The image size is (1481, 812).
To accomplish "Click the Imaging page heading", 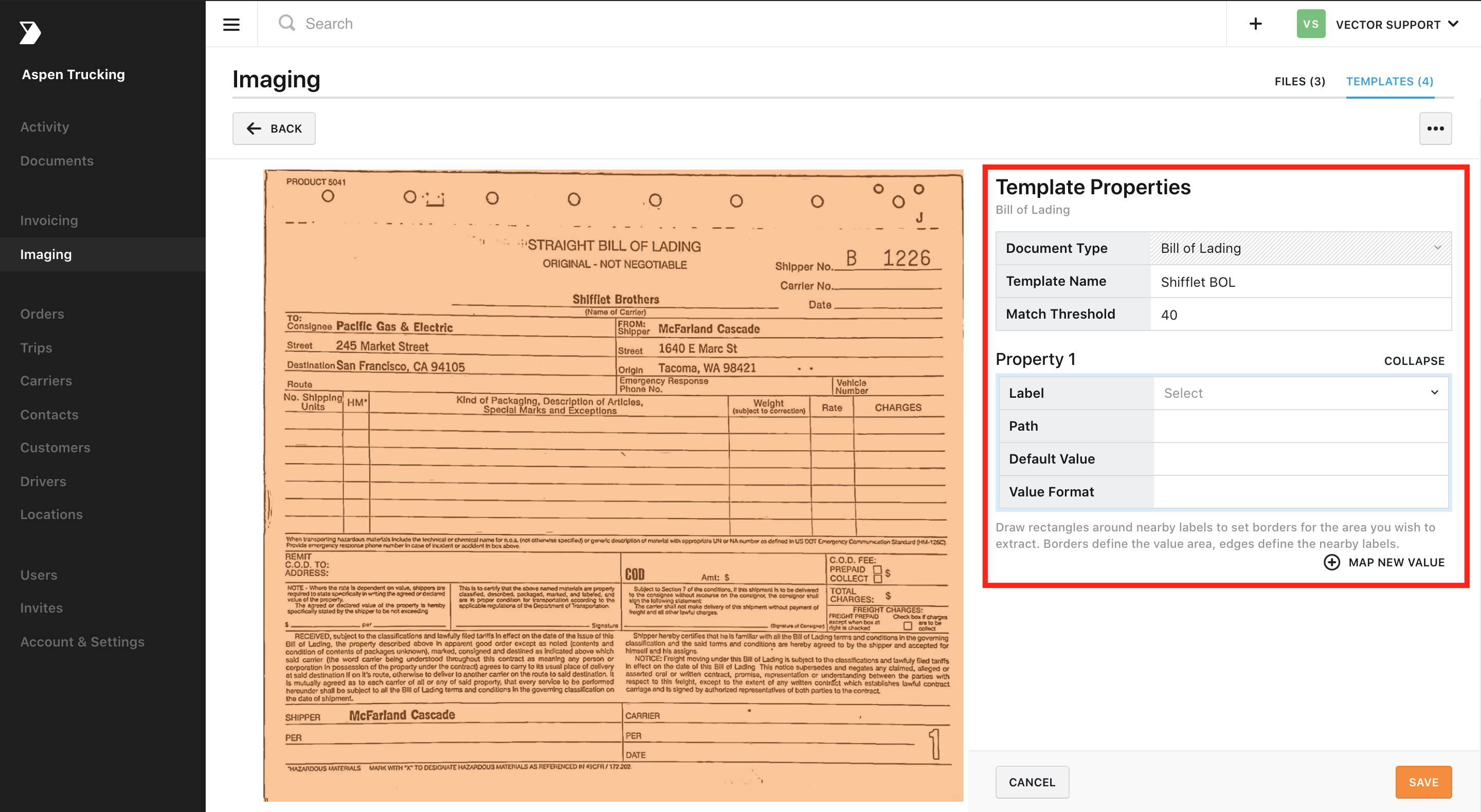I will 276,79.
